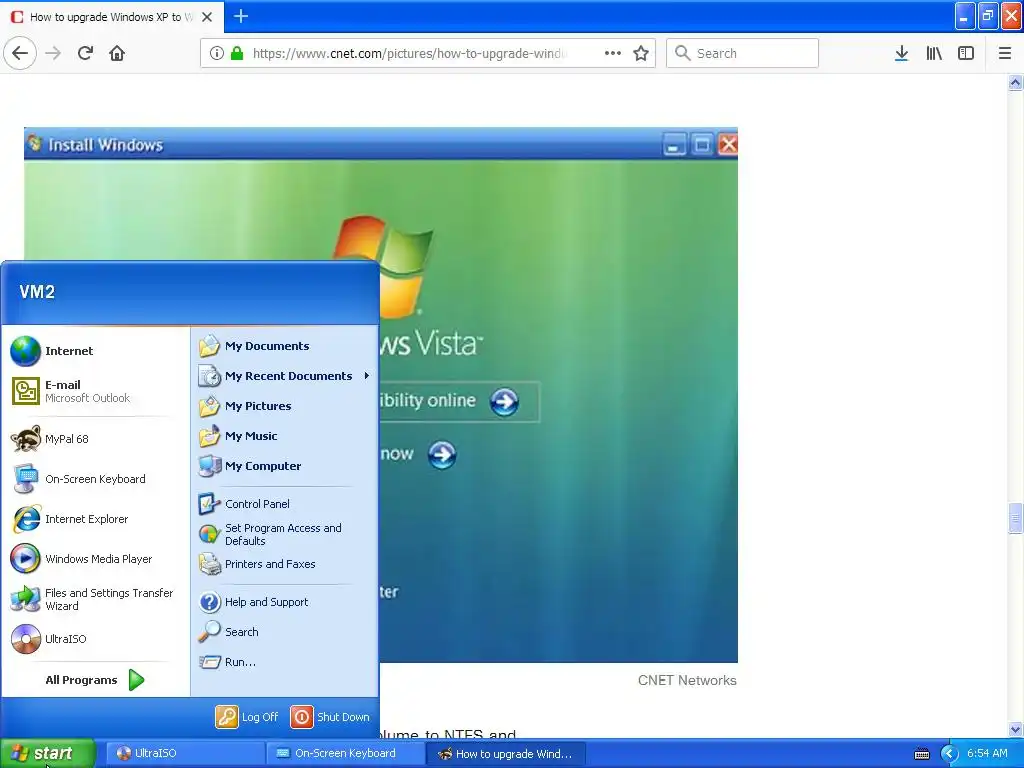The height and width of the screenshot is (768, 1024).
Task: Click the forward navigation arrow
Action: click(x=54, y=53)
